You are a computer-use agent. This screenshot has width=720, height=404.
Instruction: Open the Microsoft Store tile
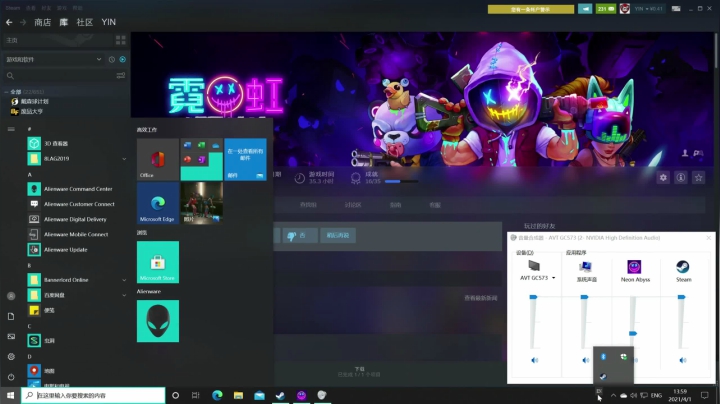[x=158, y=262]
